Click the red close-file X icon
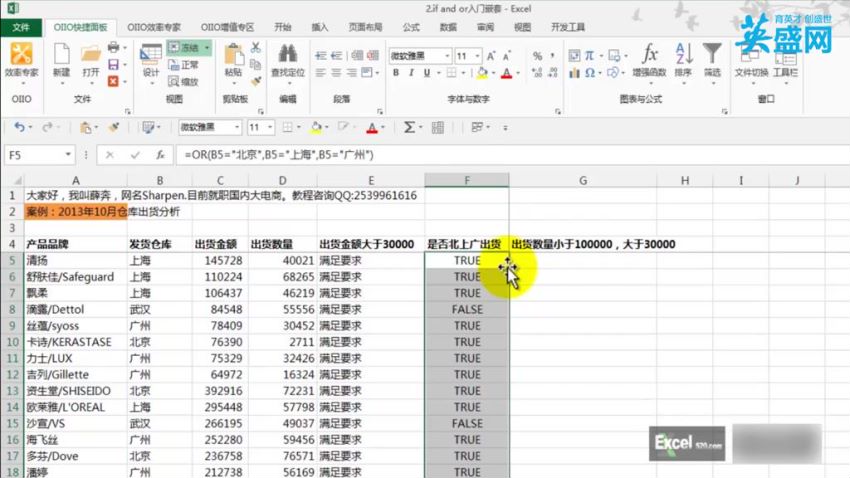Viewport: 850px width, 478px height. click(113, 81)
